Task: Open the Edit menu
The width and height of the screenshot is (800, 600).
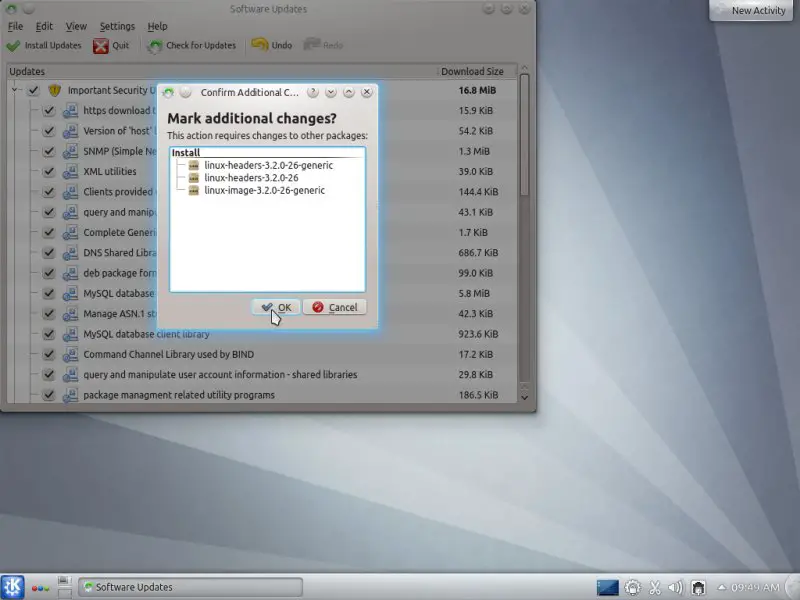Action: pos(44,27)
